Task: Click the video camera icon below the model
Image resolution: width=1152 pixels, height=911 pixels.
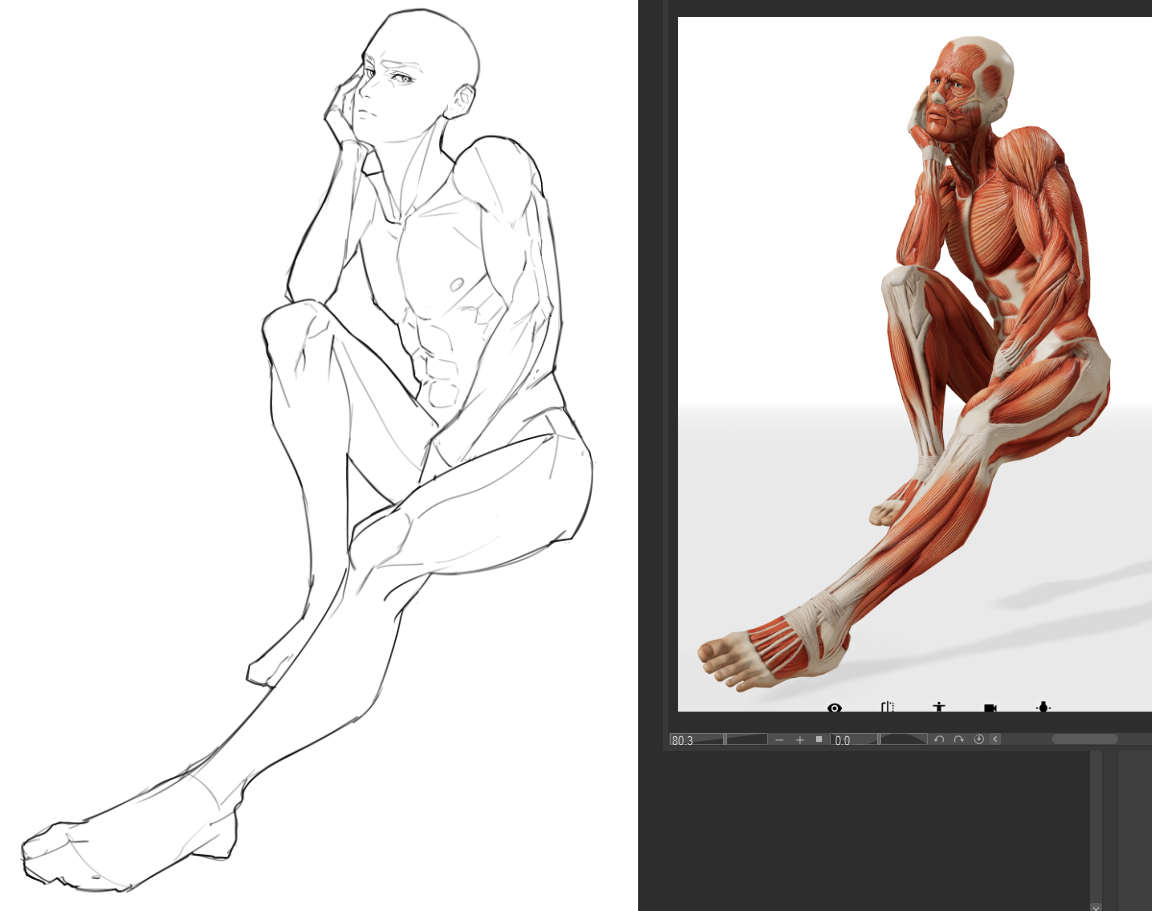Action: [990, 707]
